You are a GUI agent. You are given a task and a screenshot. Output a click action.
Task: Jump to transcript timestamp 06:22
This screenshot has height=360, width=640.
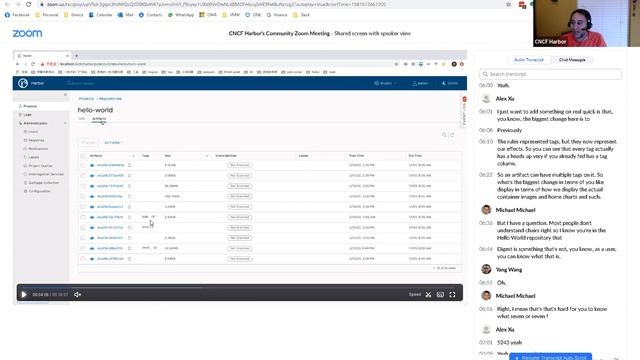coord(485,175)
